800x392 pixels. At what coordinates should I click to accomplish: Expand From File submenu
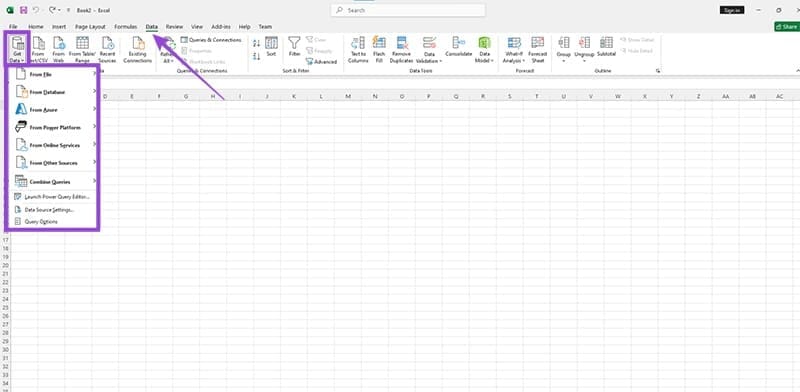56,75
